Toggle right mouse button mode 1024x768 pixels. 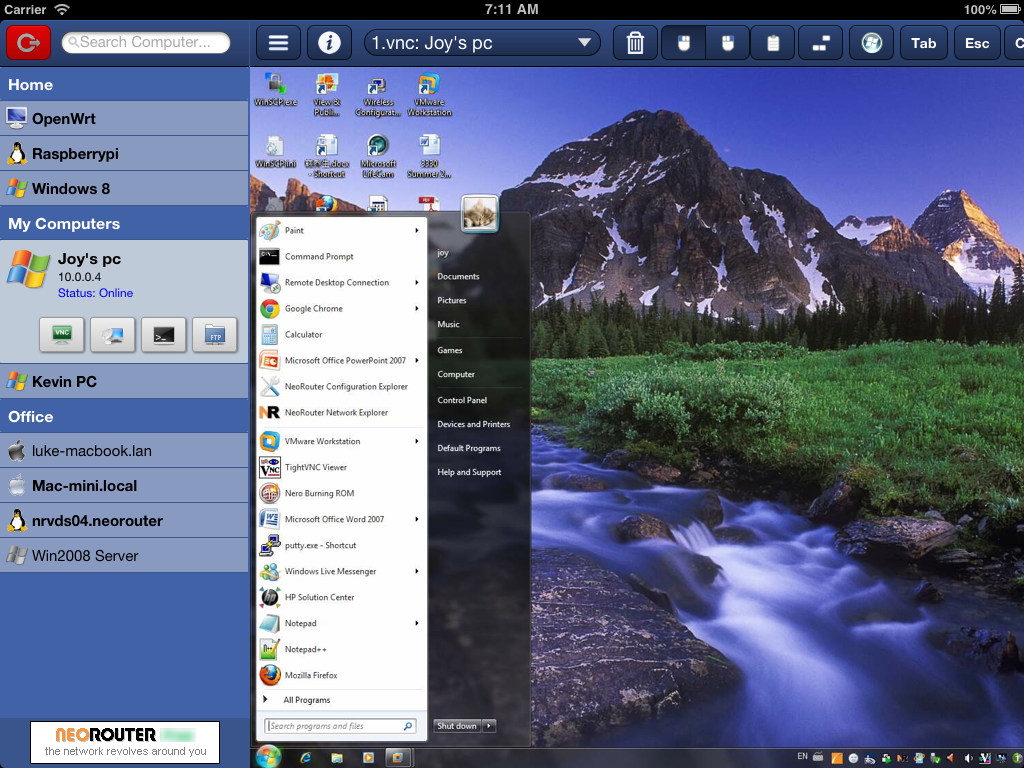pyautogui.click(x=728, y=43)
